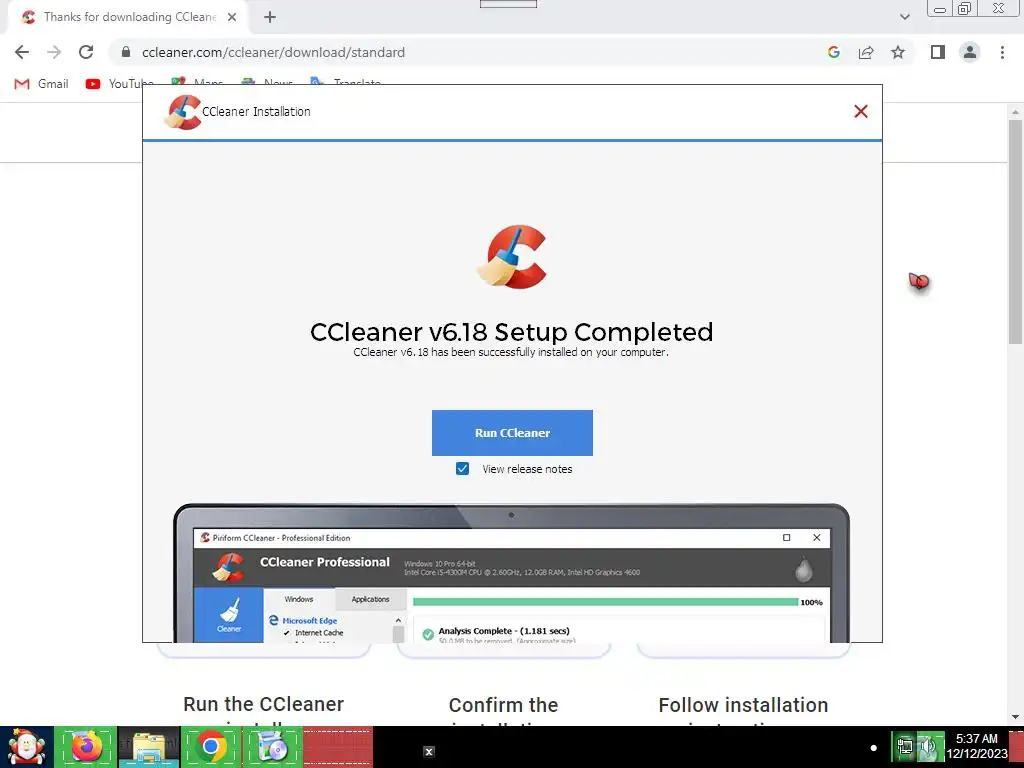Share this page using the share icon
1024x768 pixels.
click(866, 52)
